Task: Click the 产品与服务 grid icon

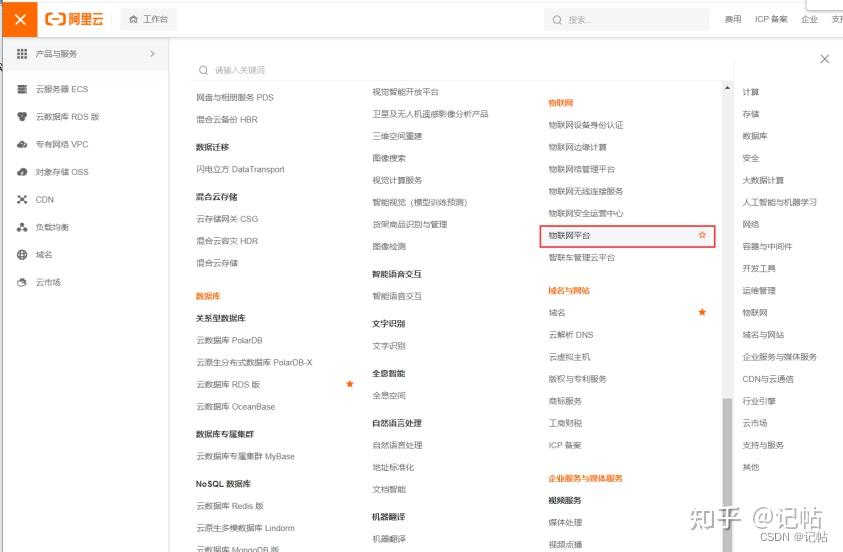Action: (x=22, y=54)
